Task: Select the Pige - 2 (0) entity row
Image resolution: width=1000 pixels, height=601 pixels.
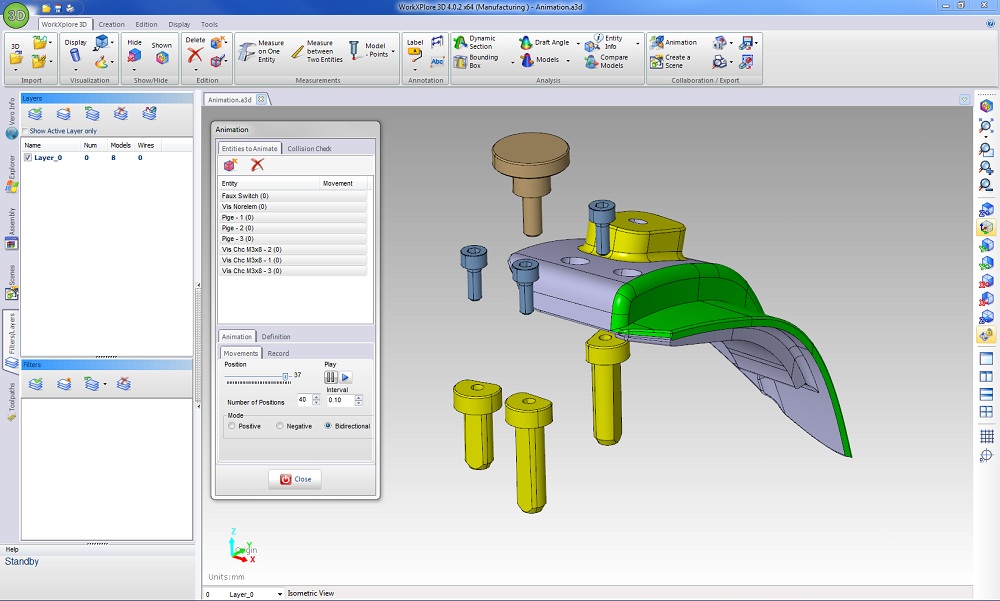Action: pyautogui.click(x=238, y=228)
